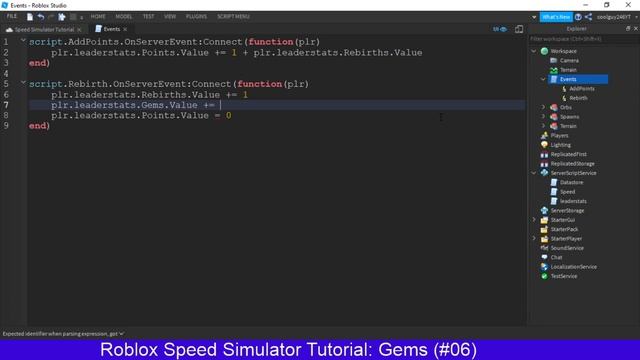
Task: Expand the StarterPlayer node
Action: coord(534,239)
